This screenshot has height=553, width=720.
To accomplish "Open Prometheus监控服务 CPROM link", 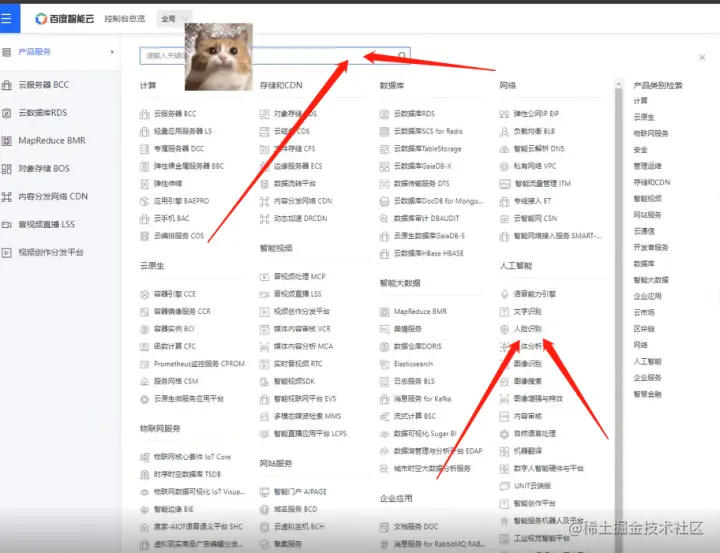I will click(x=199, y=364).
